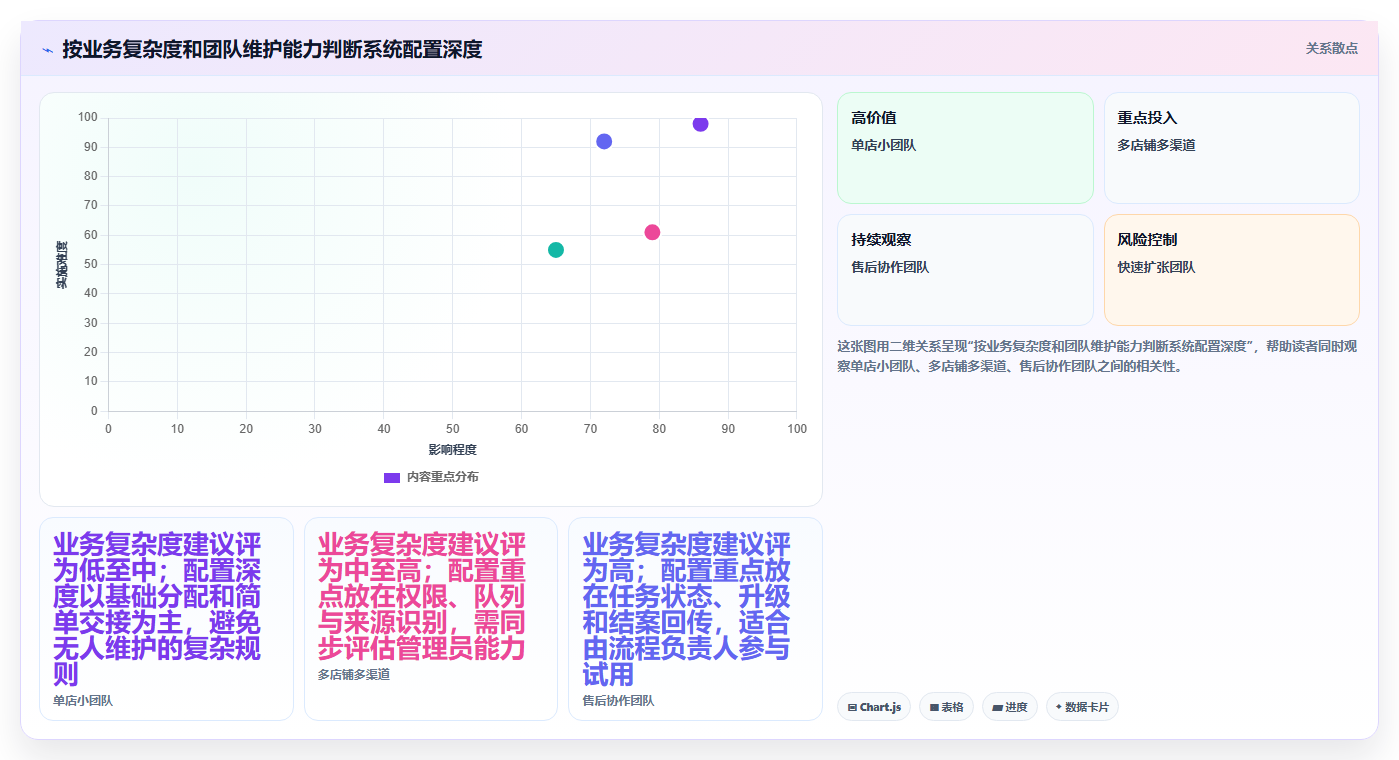Click the square icon inside the 表格 tag
1399x760 pixels.
click(934, 707)
